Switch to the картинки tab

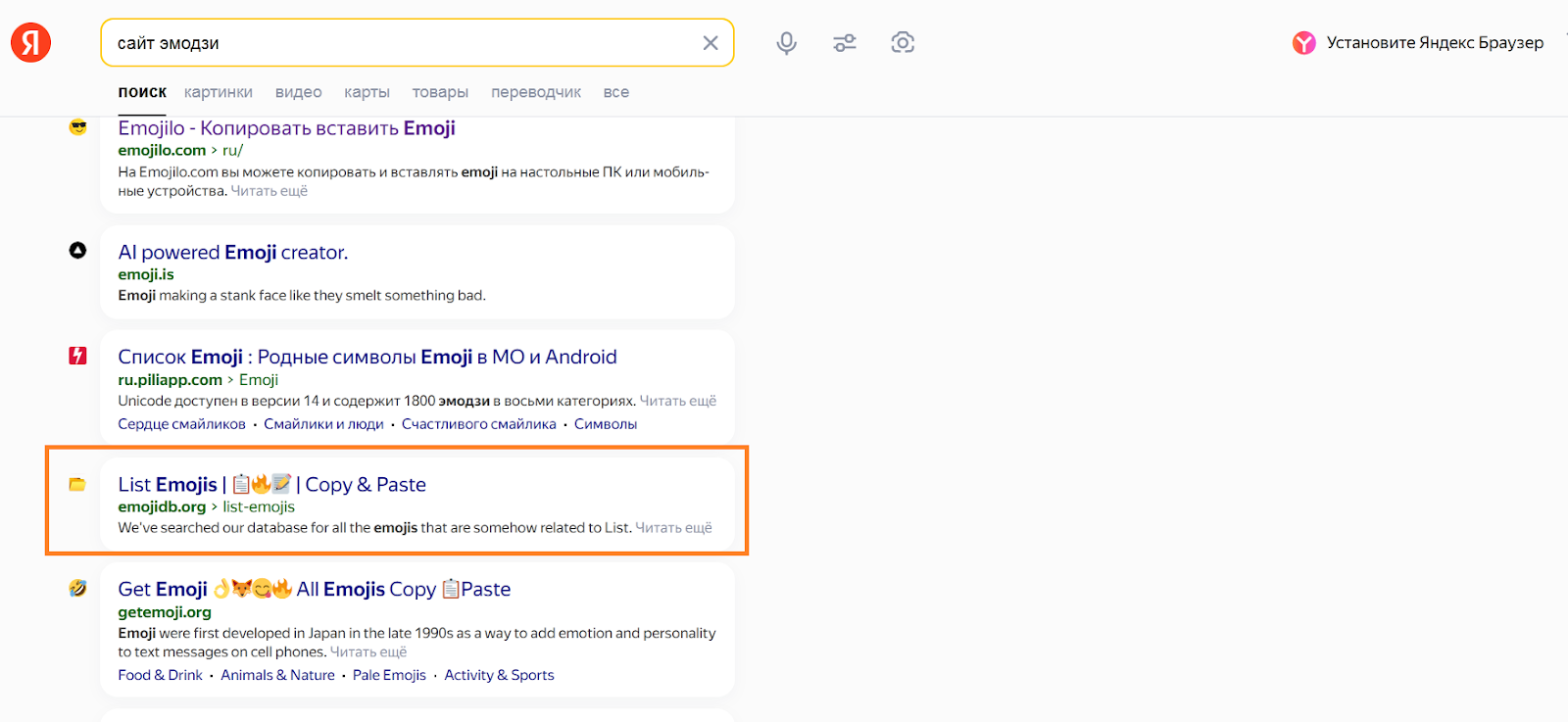218,92
